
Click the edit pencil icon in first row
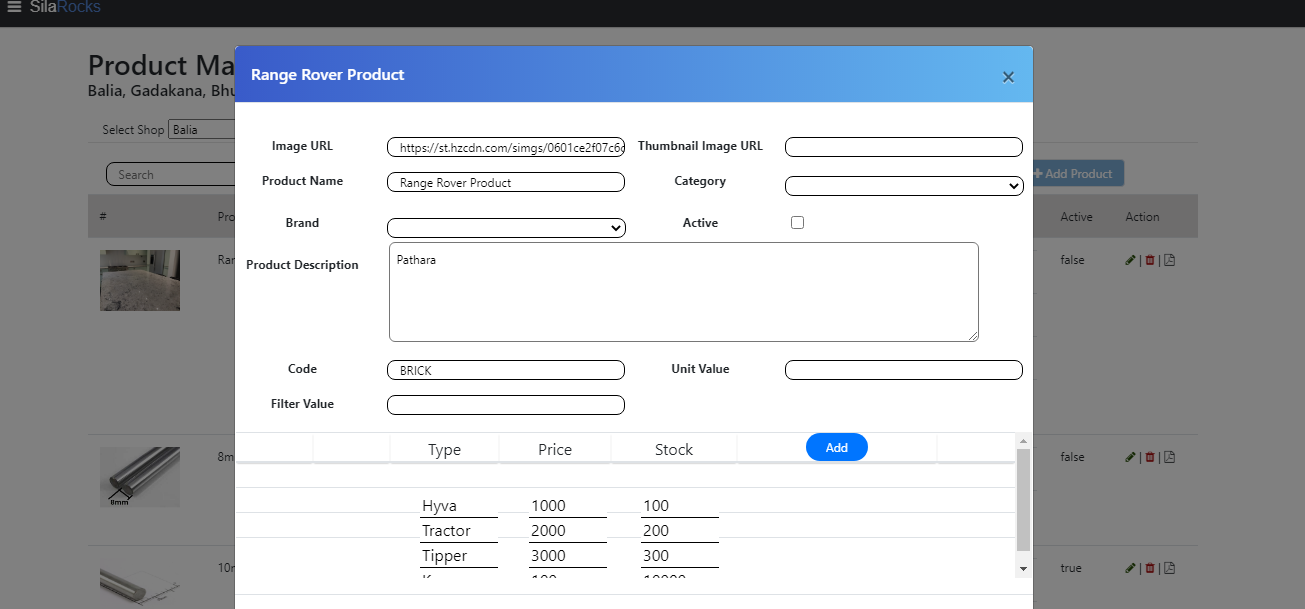pos(1130,260)
